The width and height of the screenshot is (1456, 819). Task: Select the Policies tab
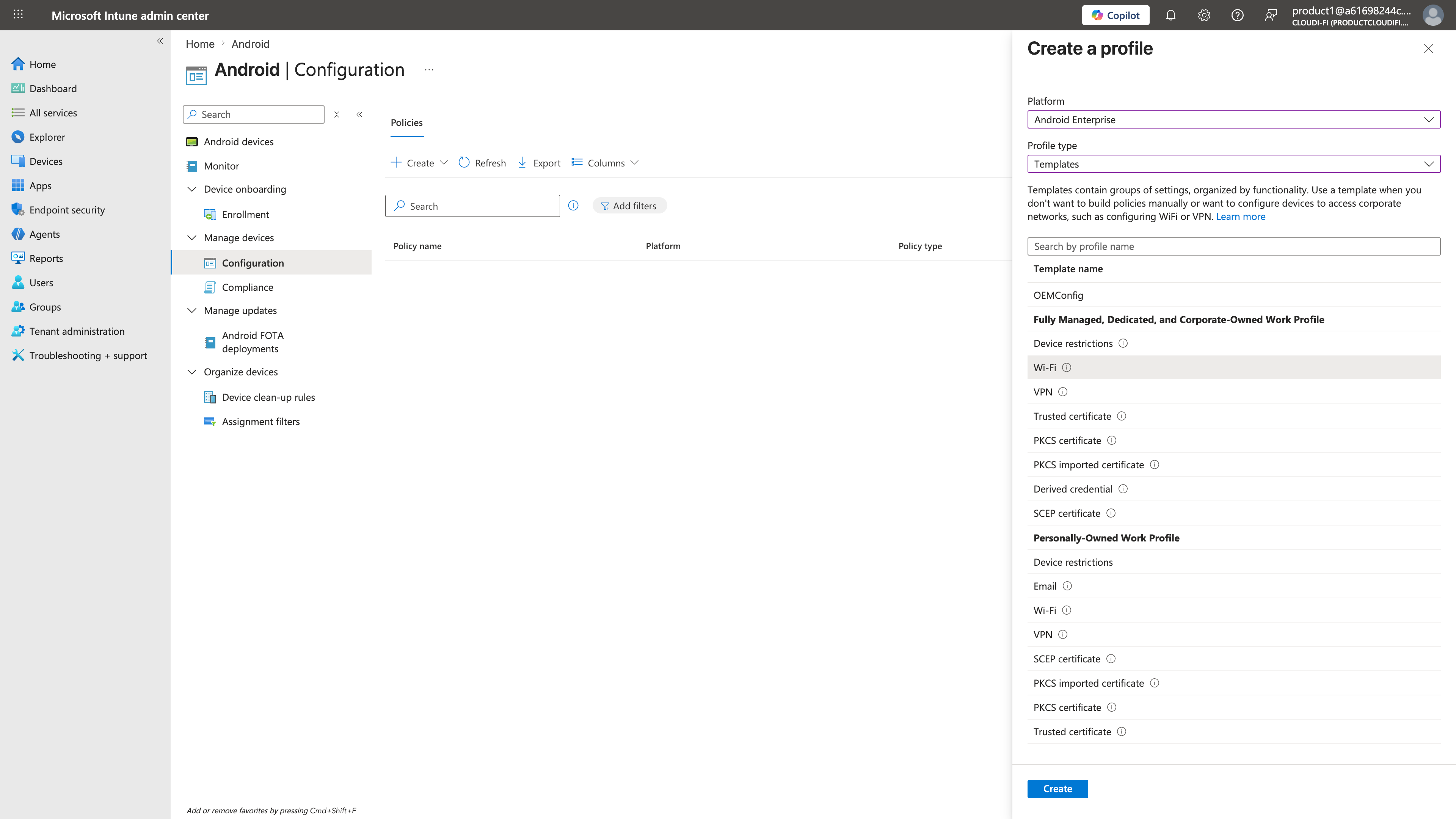tap(406, 123)
